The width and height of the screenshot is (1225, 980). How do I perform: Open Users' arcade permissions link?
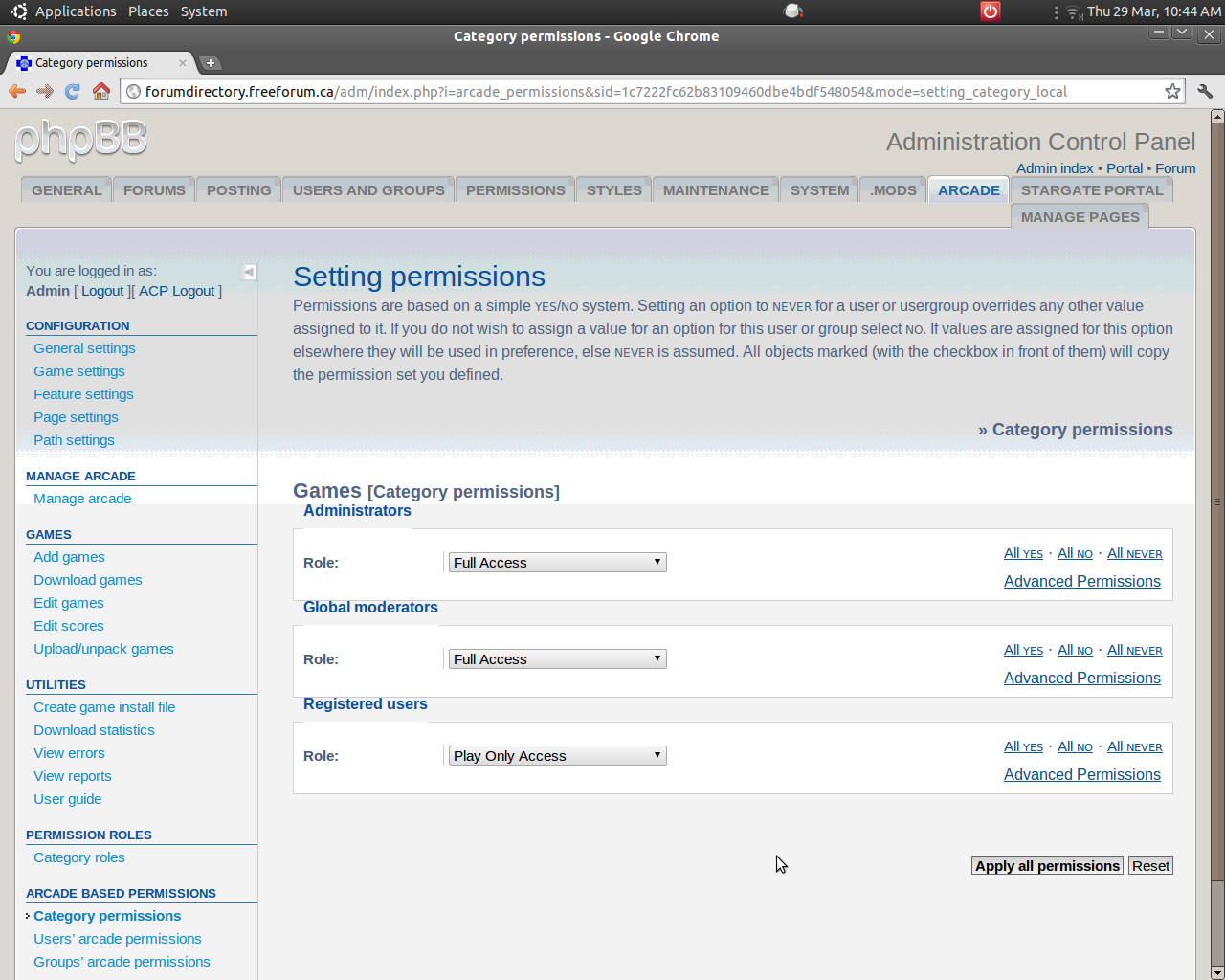coord(118,939)
